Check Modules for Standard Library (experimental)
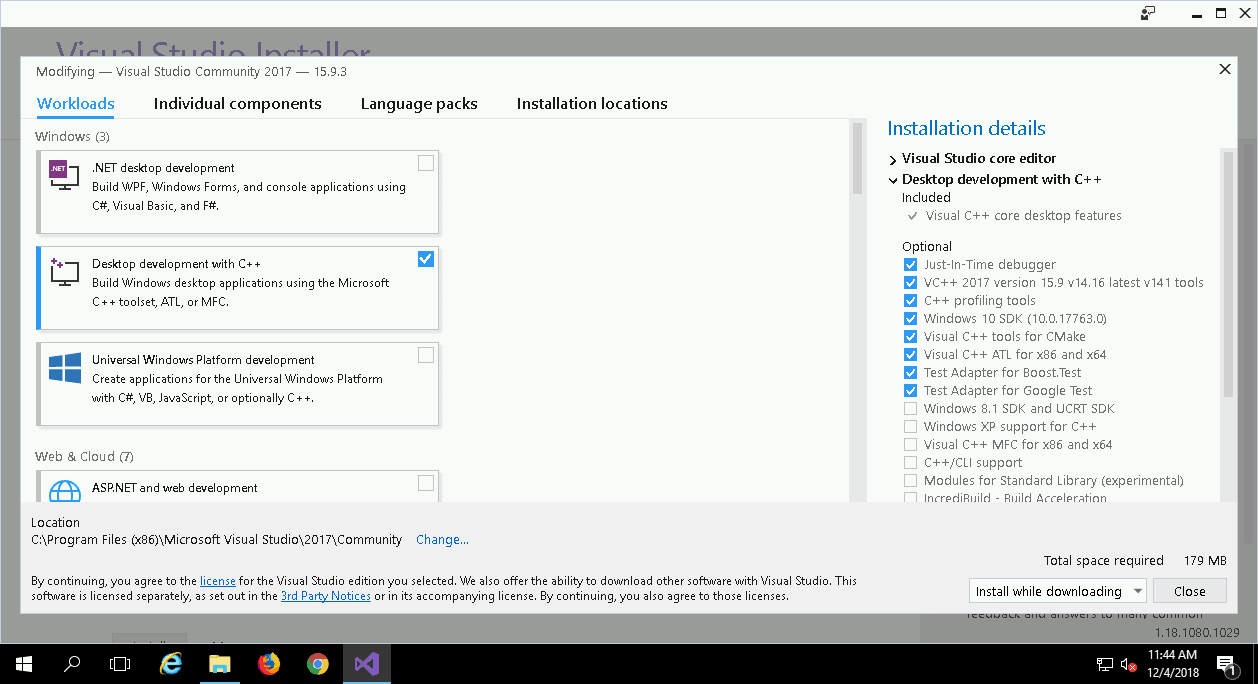The image size is (1258, 684). pos(910,481)
